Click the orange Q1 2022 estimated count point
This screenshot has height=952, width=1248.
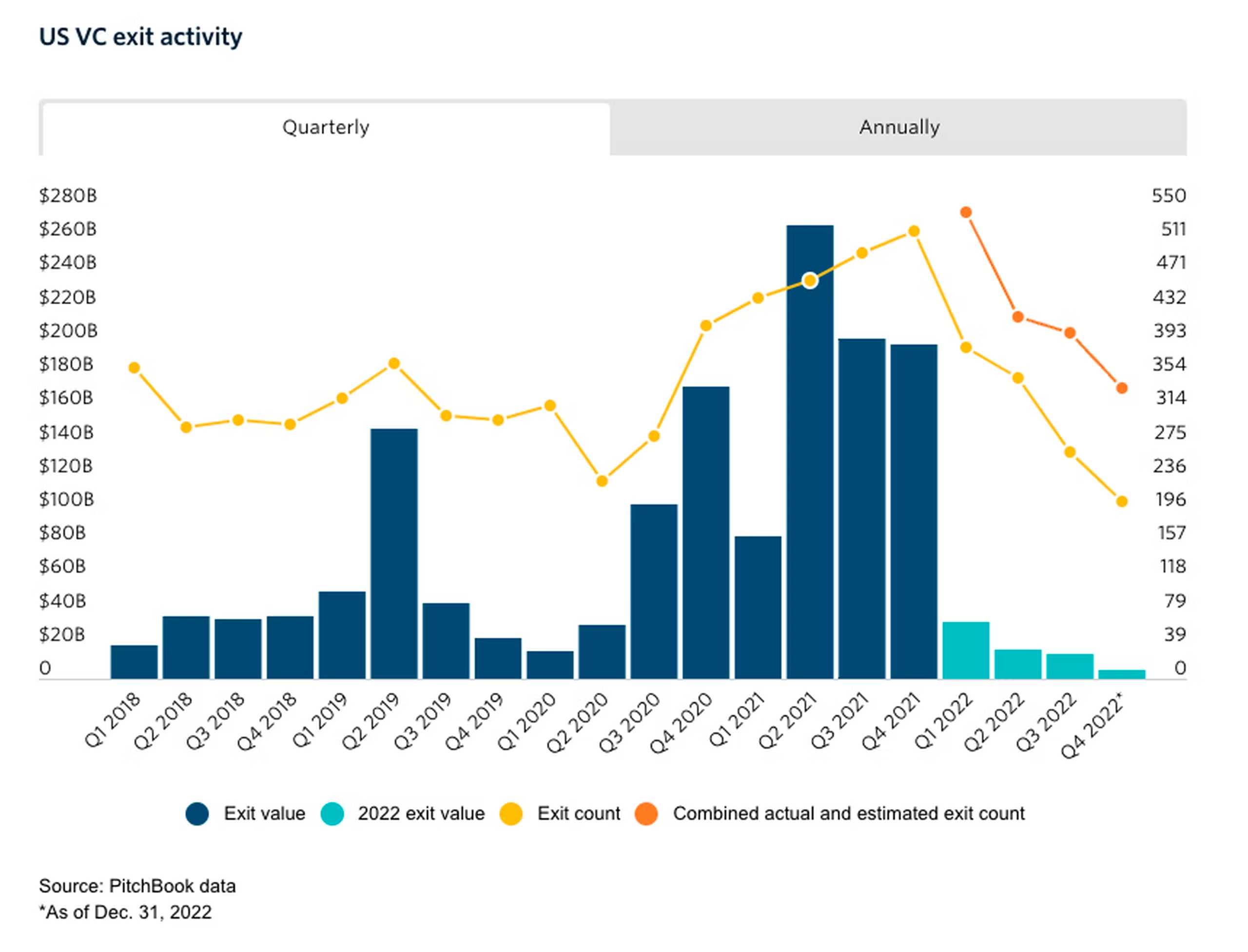(x=966, y=213)
